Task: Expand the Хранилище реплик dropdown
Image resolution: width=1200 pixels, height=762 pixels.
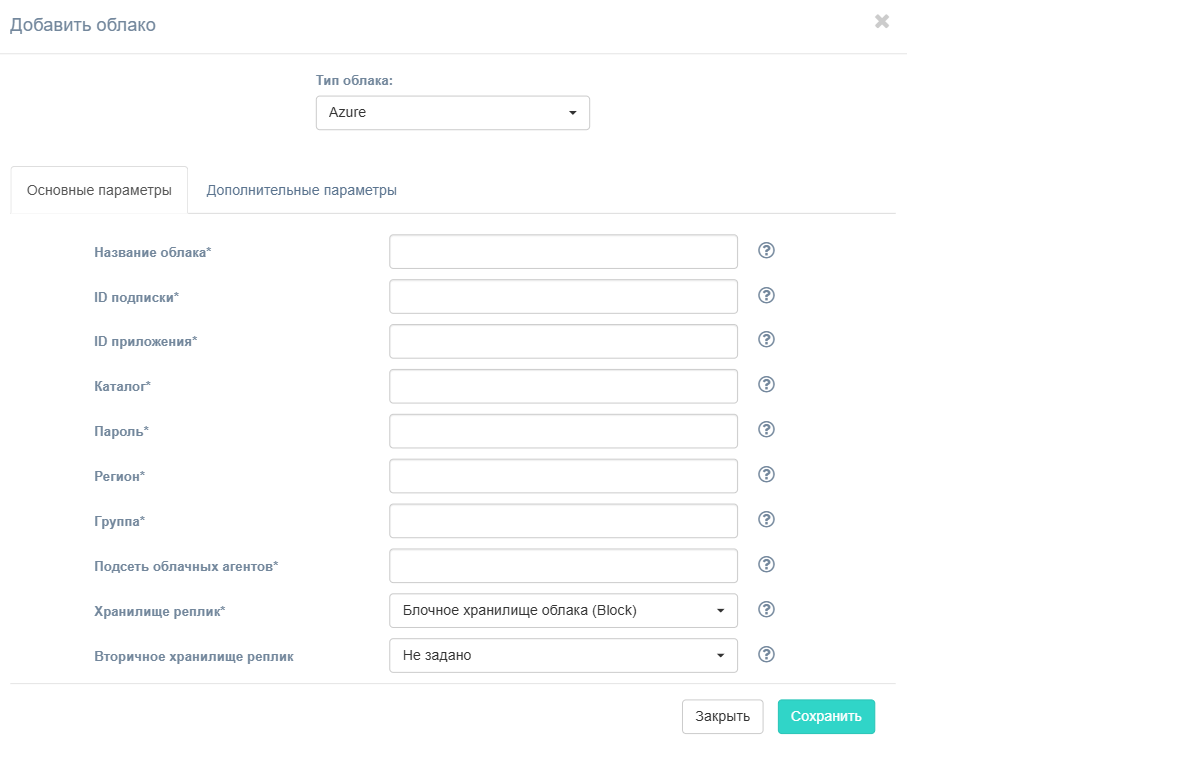Action: coord(563,611)
